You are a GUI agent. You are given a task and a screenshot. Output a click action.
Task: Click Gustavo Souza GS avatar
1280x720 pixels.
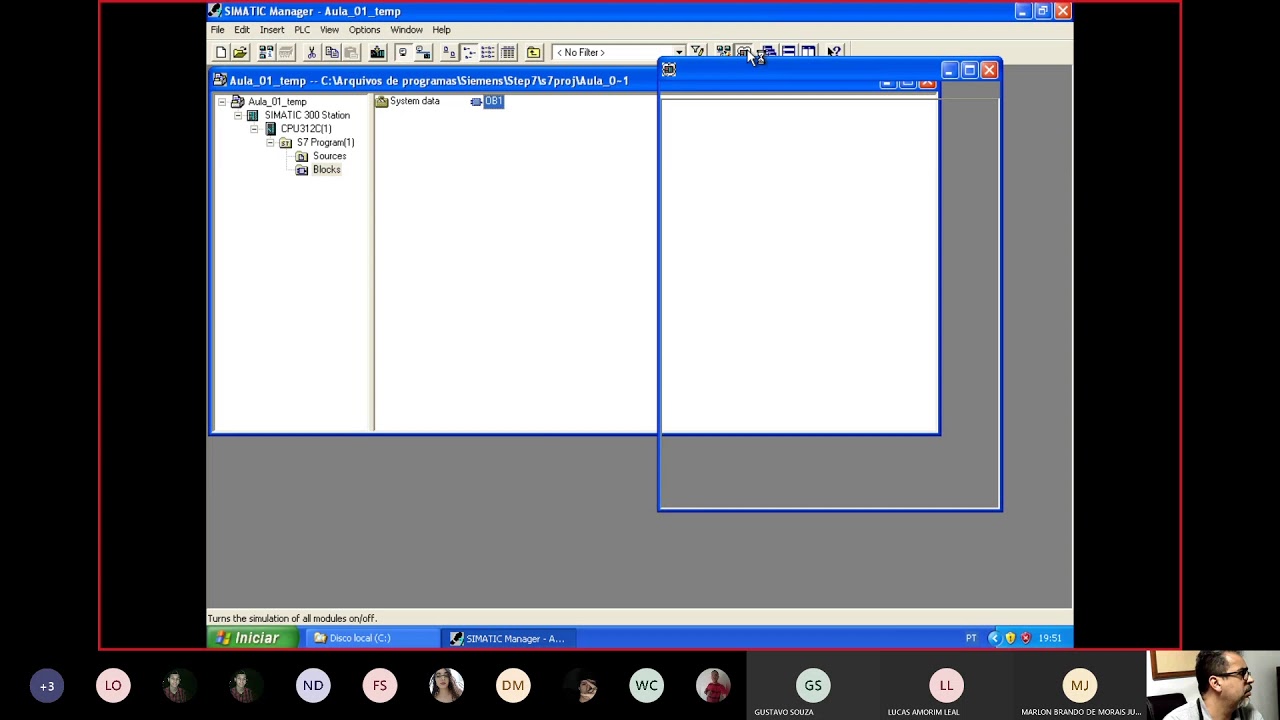pyautogui.click(x=813, y=686)
